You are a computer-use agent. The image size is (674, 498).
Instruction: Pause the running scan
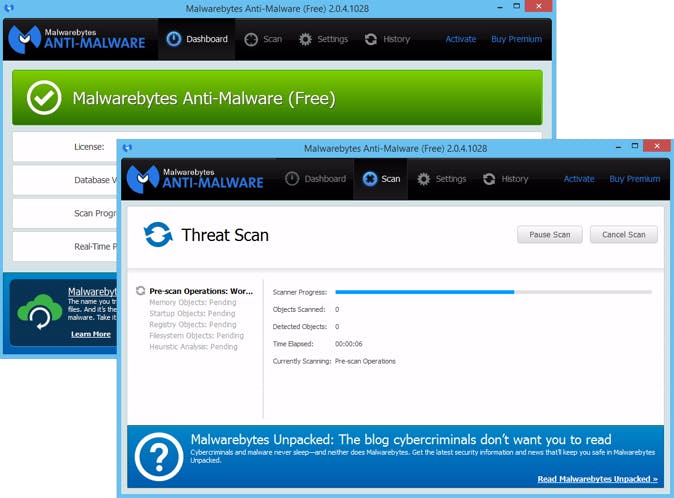pyautogui.click(x=550, y=235)
